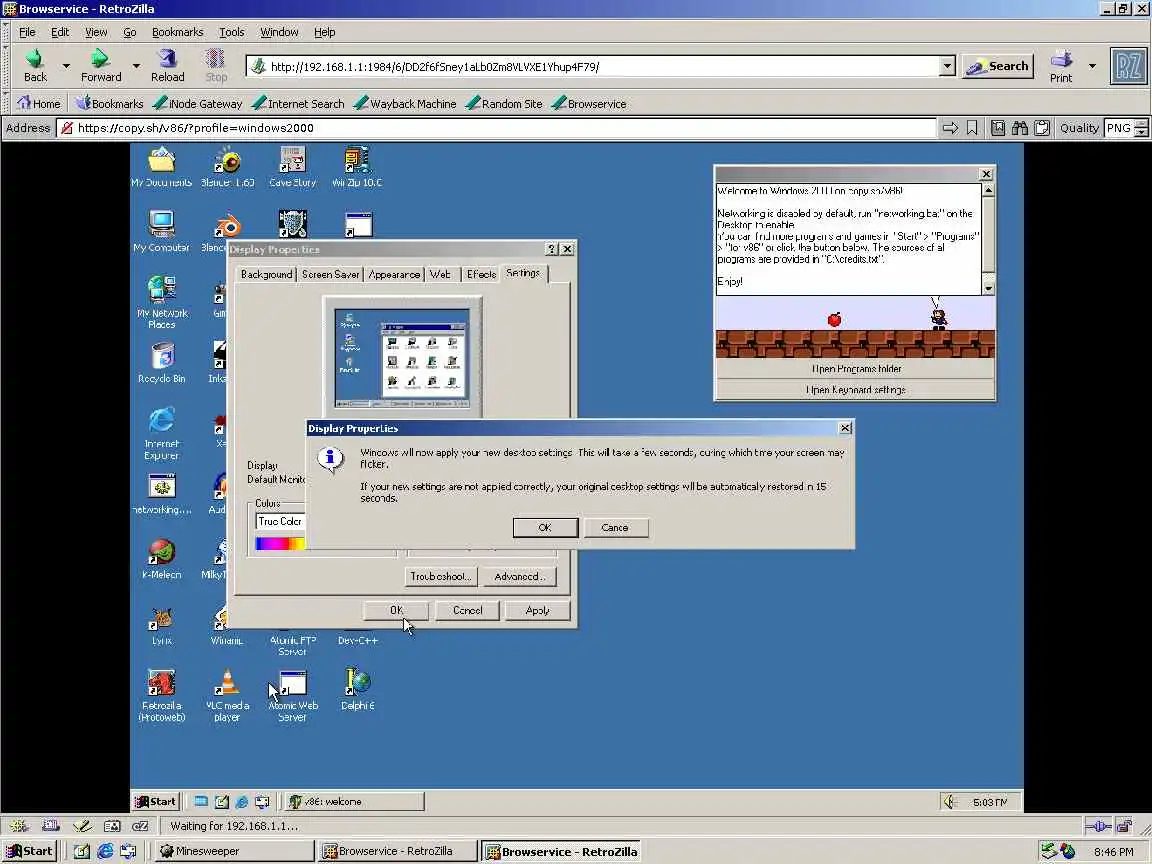Select the Cave Story desktop icon
Viewport: 1152px width, 864px height.
292,167
